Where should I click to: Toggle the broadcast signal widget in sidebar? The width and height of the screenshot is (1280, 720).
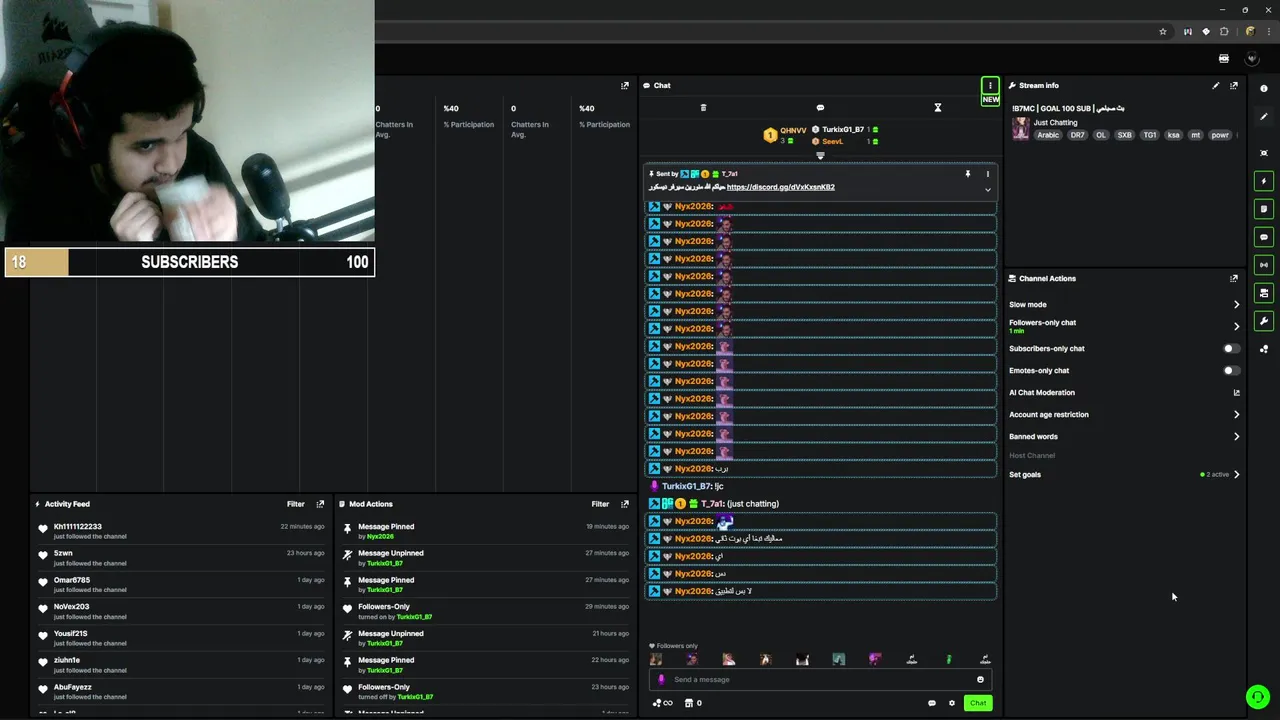[x=1264, y=265]
